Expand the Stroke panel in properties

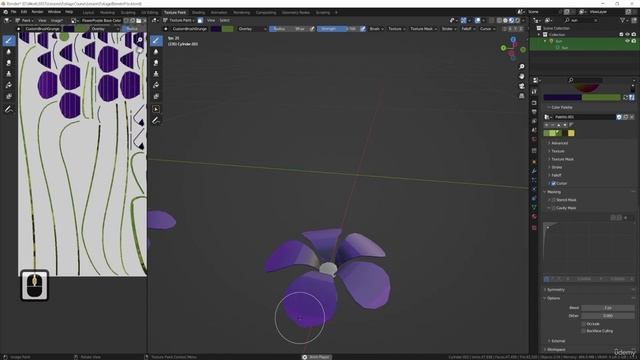(x=556, y=167)
